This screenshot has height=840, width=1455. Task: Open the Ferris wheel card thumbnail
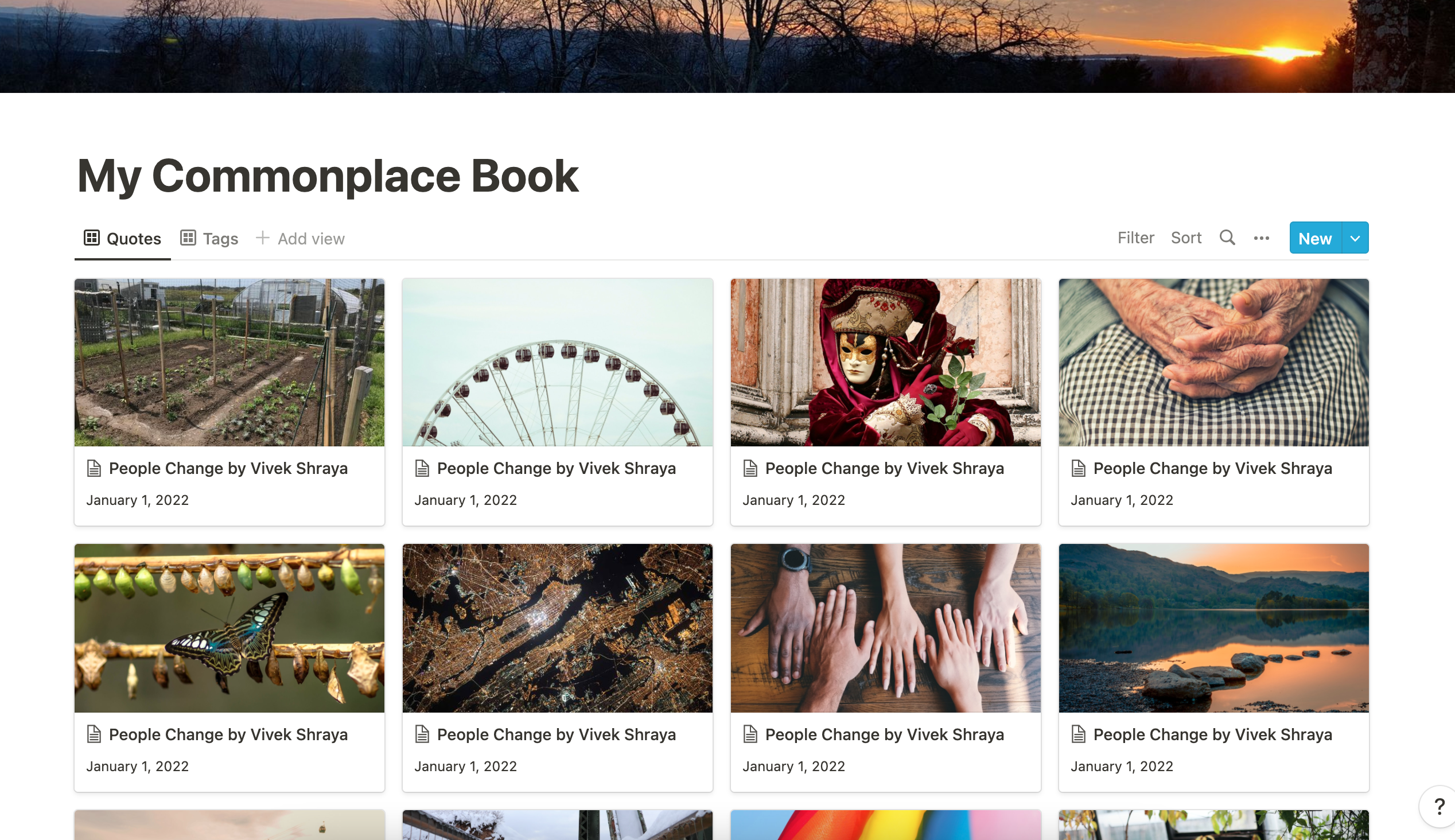558,362
